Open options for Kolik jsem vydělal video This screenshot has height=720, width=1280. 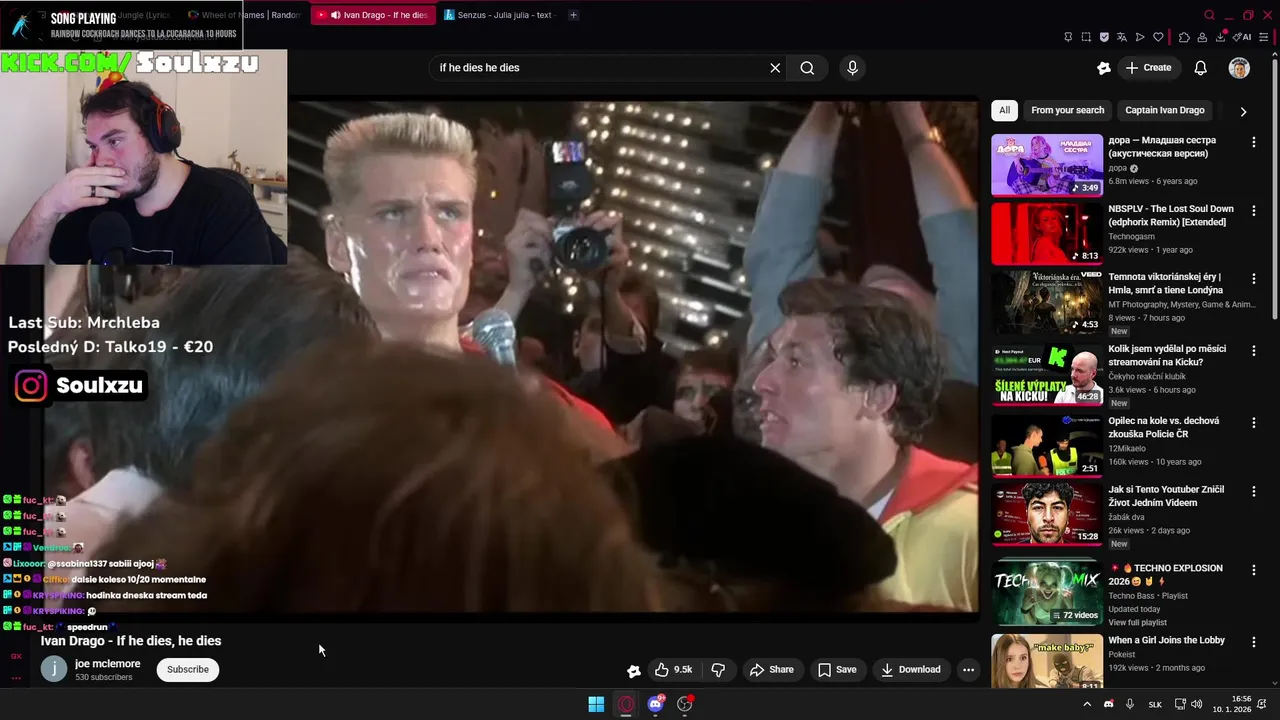click(1253, 350)
